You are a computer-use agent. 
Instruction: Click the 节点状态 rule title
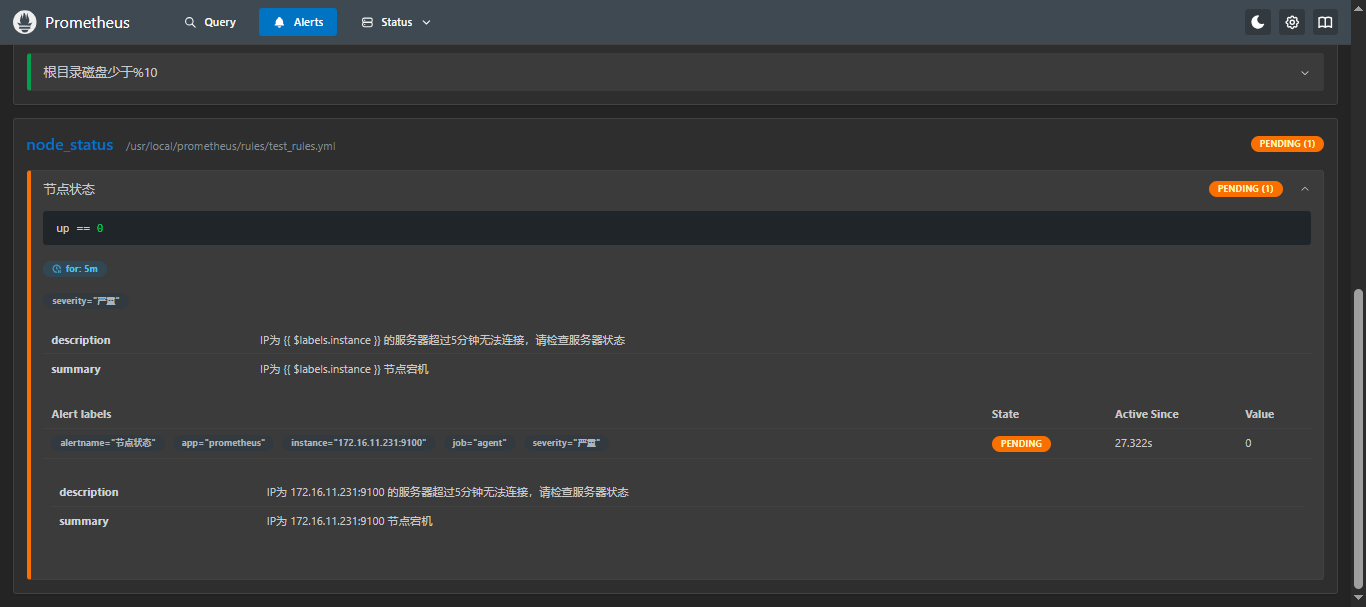69,189
